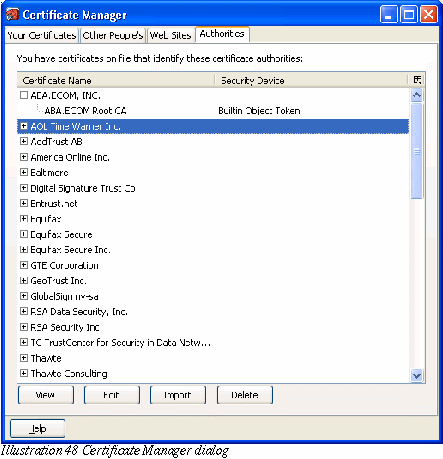
Task: Click the View button
Action: [46, 395]
